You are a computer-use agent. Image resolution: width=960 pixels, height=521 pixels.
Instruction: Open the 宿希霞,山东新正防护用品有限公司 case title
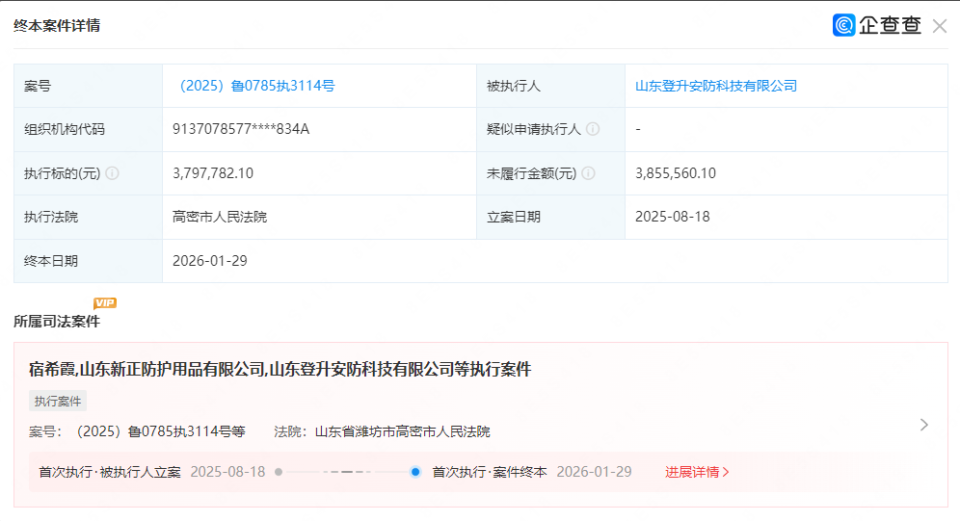(x=280, y=369)
